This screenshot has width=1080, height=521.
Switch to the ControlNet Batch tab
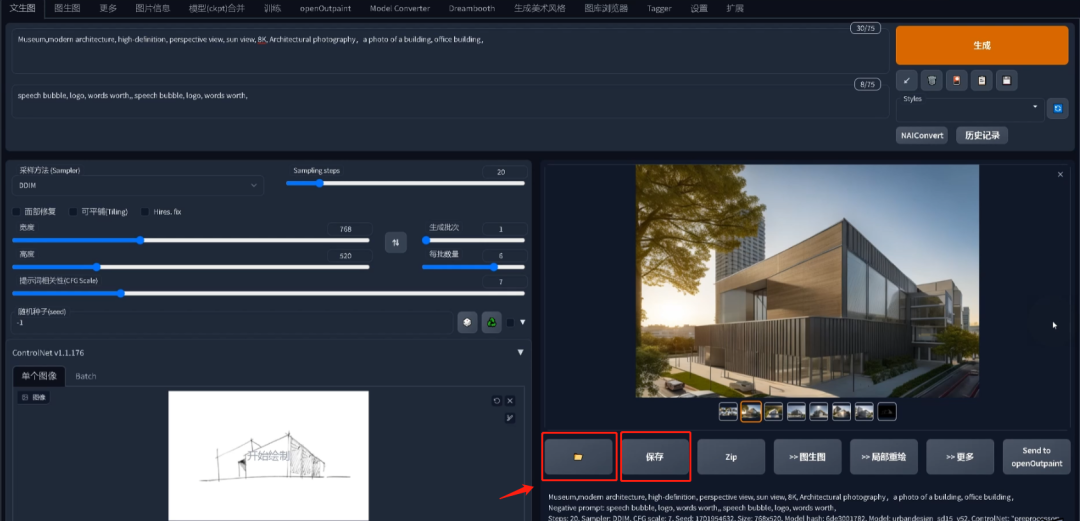pos(86,376)
